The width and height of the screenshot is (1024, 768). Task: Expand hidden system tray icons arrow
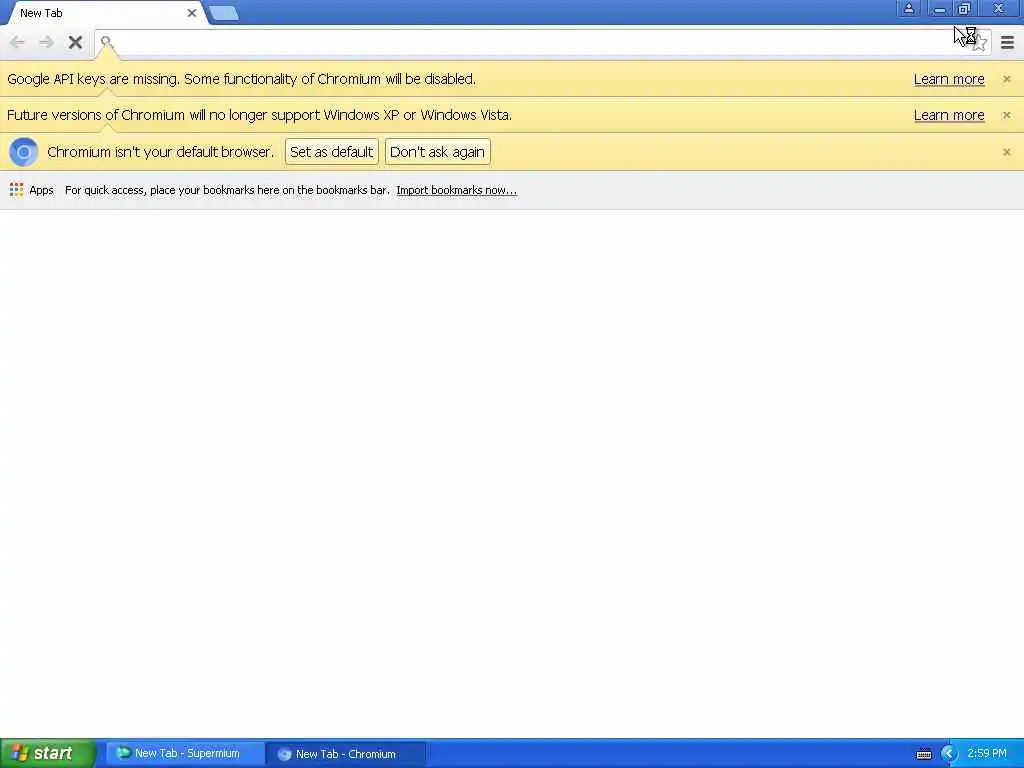[x=949, y=754]
